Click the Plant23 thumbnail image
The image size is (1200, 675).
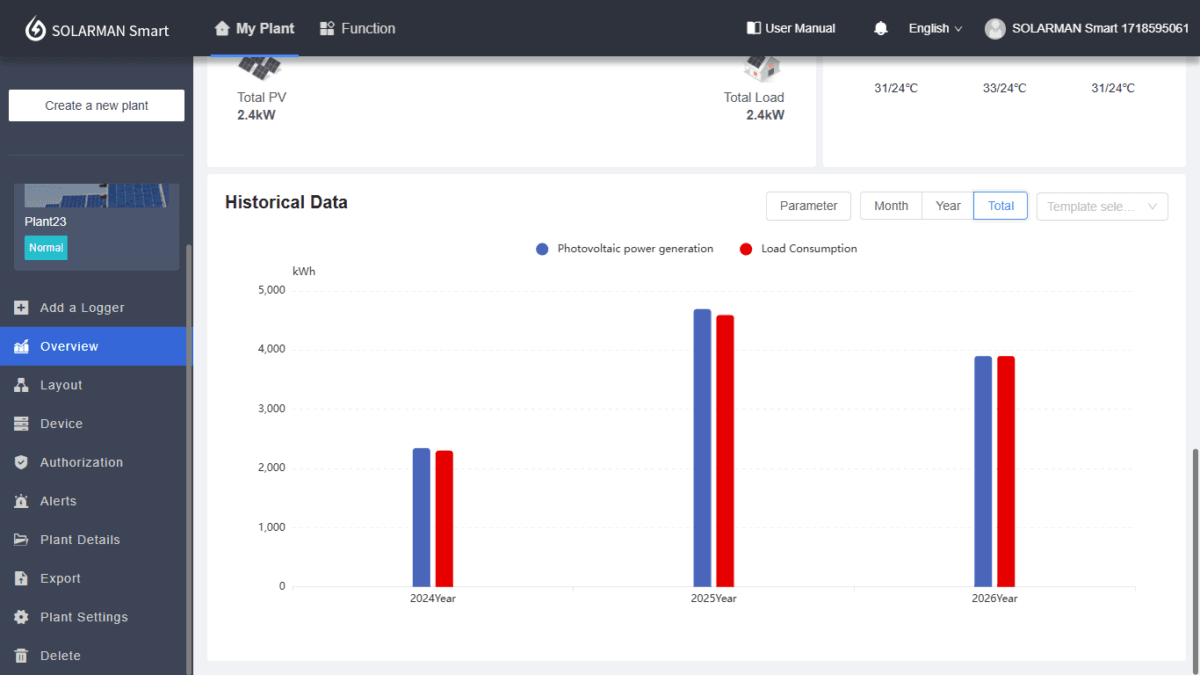pyautogui.click(x=96, y=195)
